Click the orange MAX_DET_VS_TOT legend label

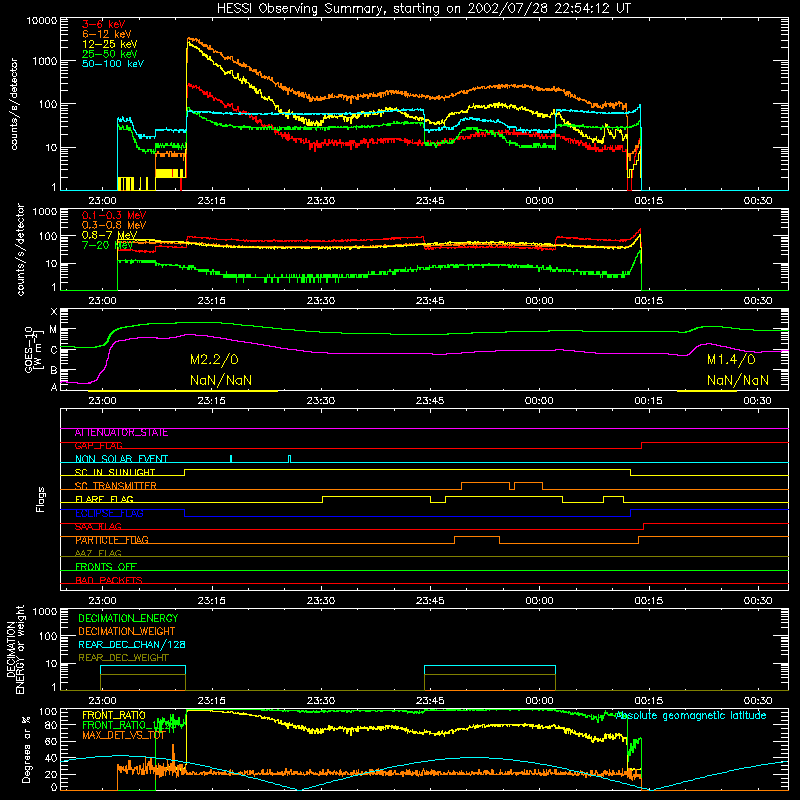(x=123, y=735)
